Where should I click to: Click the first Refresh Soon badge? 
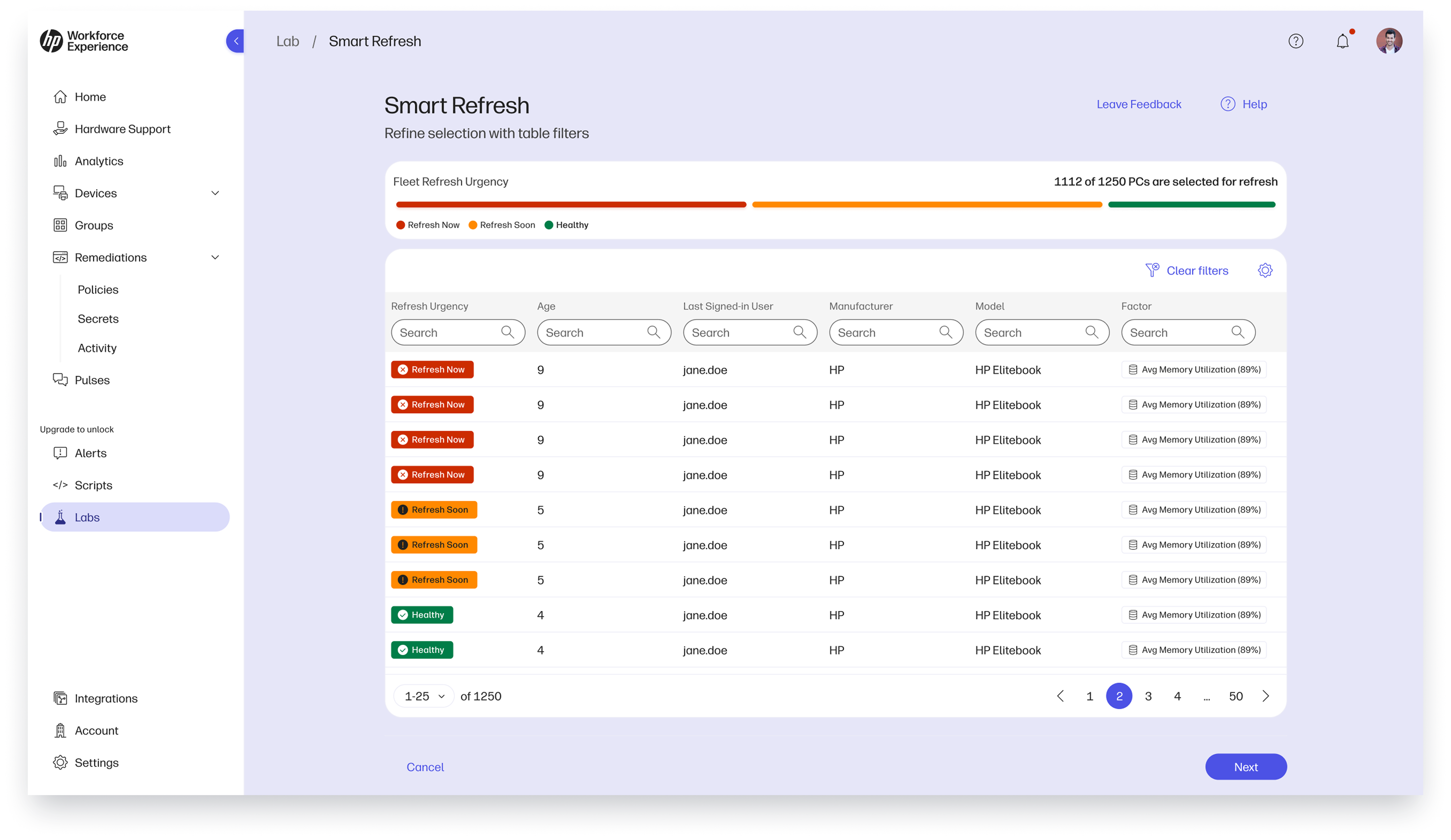[433, 510]
